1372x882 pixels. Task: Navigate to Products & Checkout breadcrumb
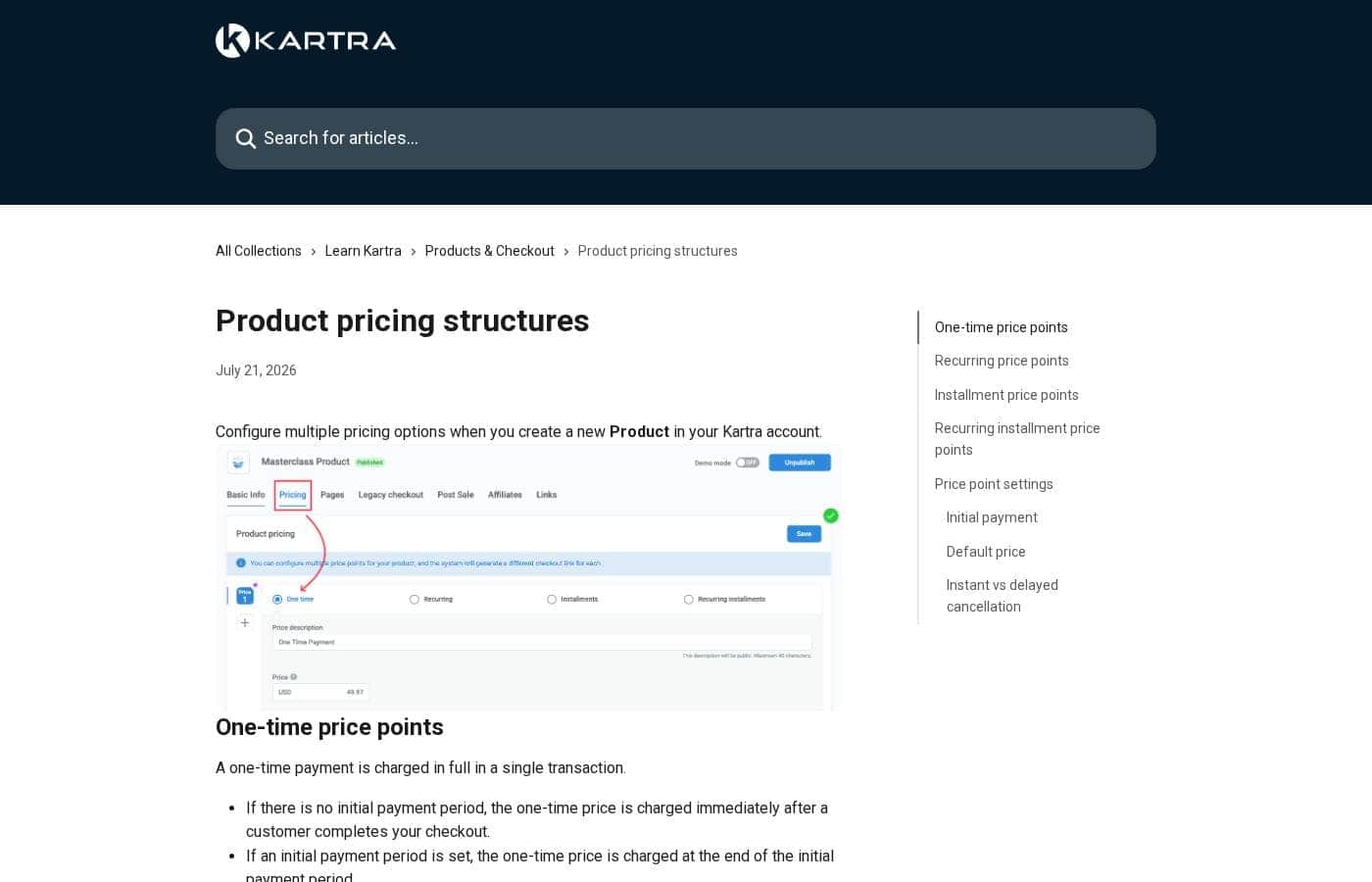[489, 251]
